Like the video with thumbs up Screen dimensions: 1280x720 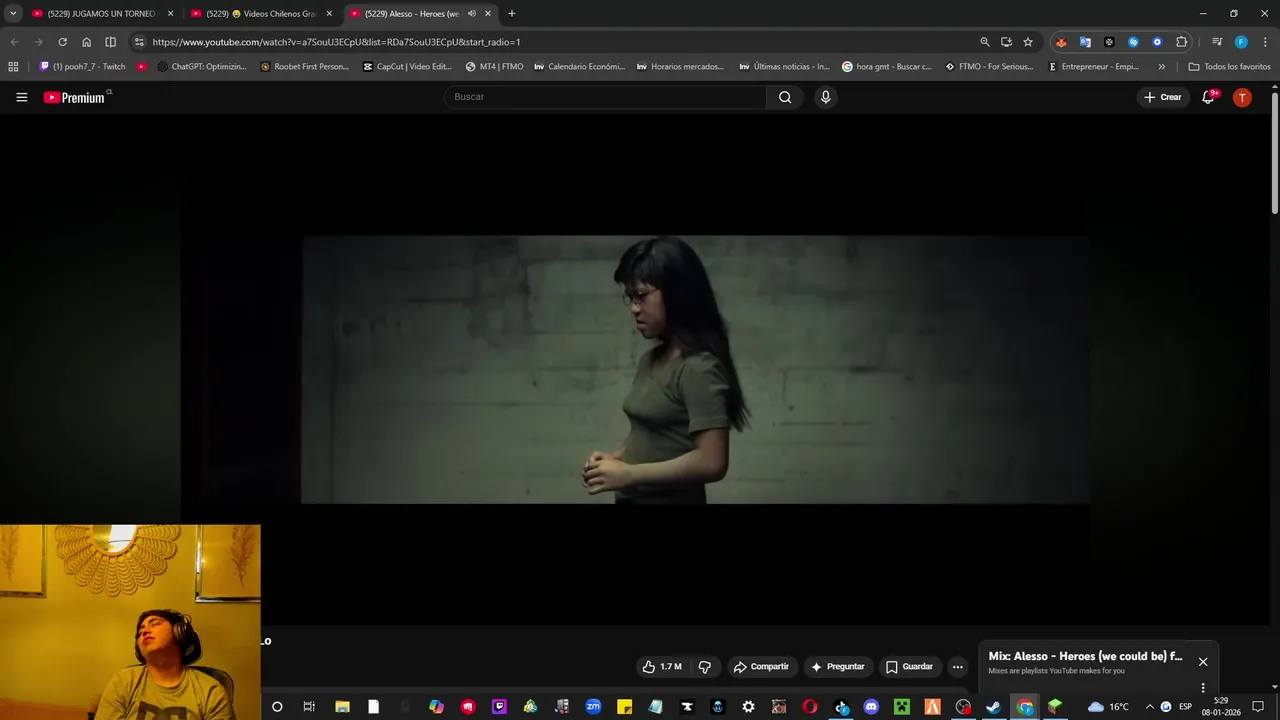[661, 667]
